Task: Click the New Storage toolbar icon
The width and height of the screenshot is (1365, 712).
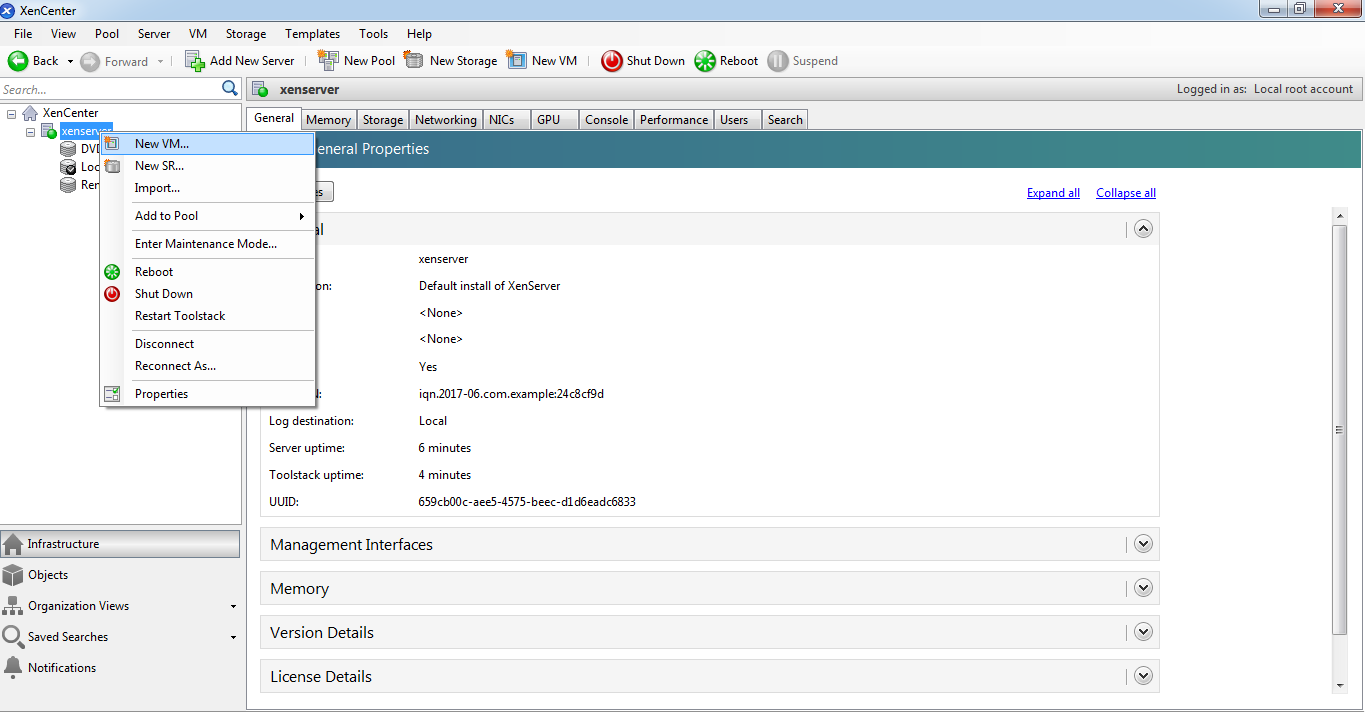Action: 414,61
